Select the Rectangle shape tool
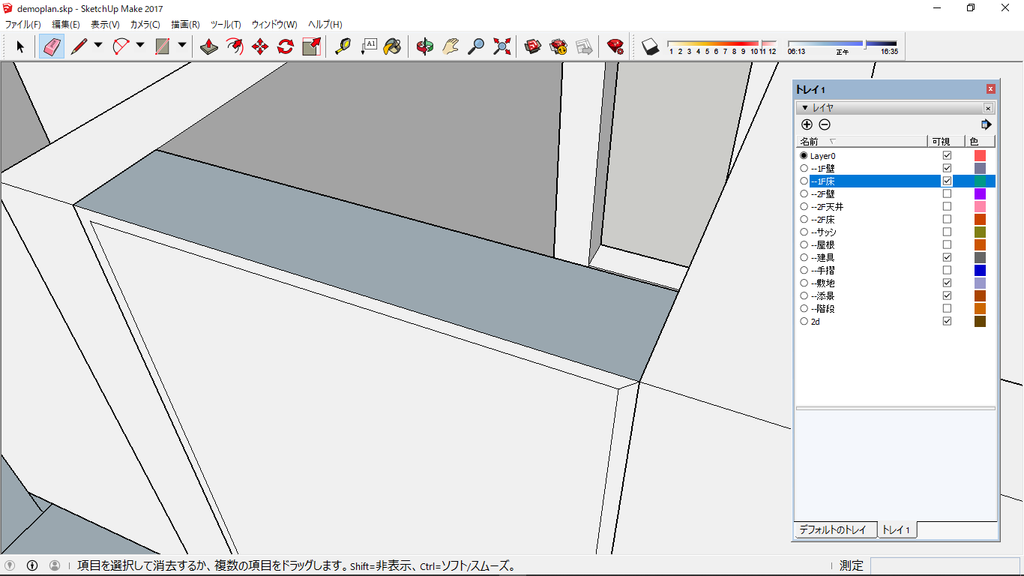The image size is (1024, 576). click(163, 47)
